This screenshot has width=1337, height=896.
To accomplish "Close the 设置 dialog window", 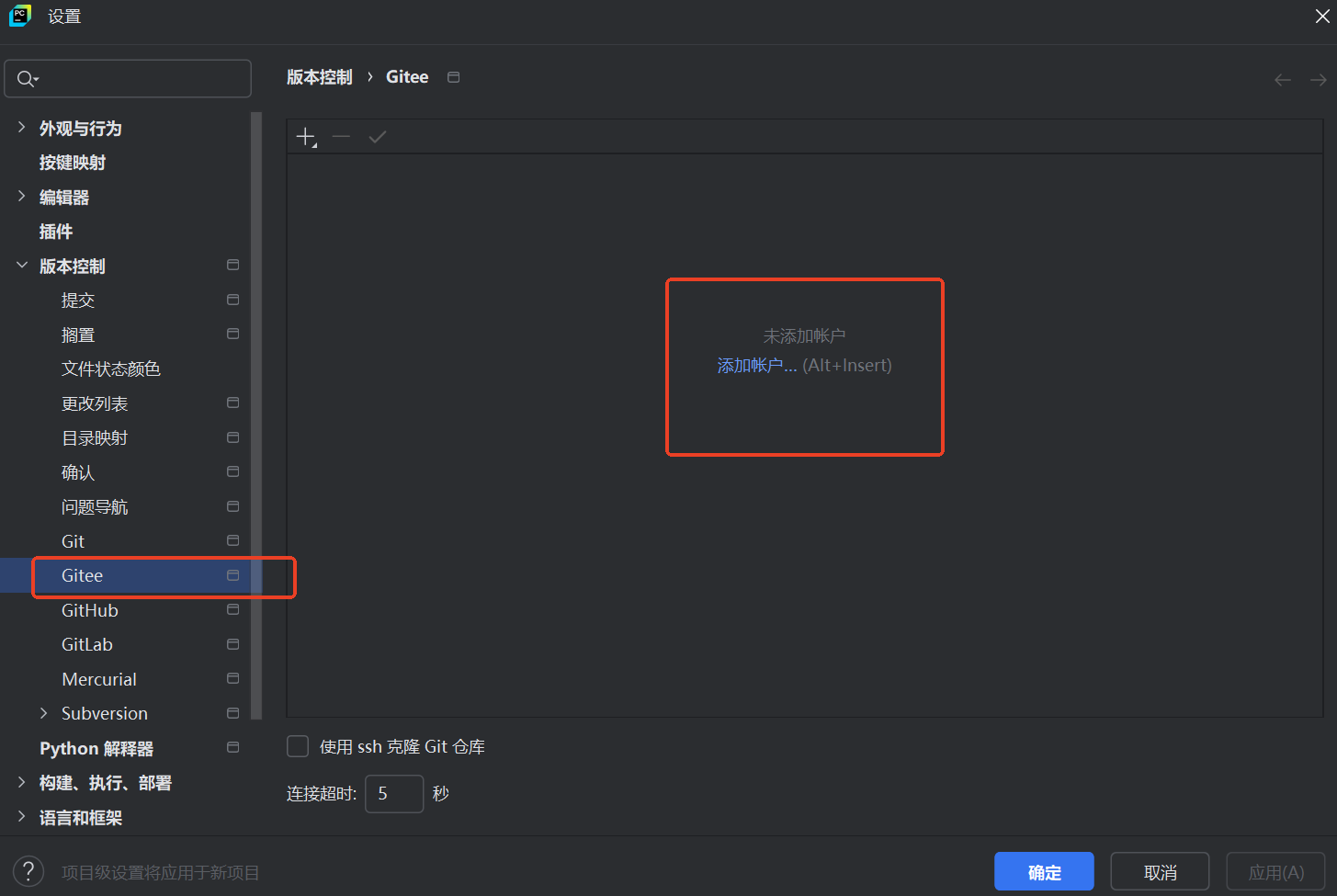I will coord(1321,17).
